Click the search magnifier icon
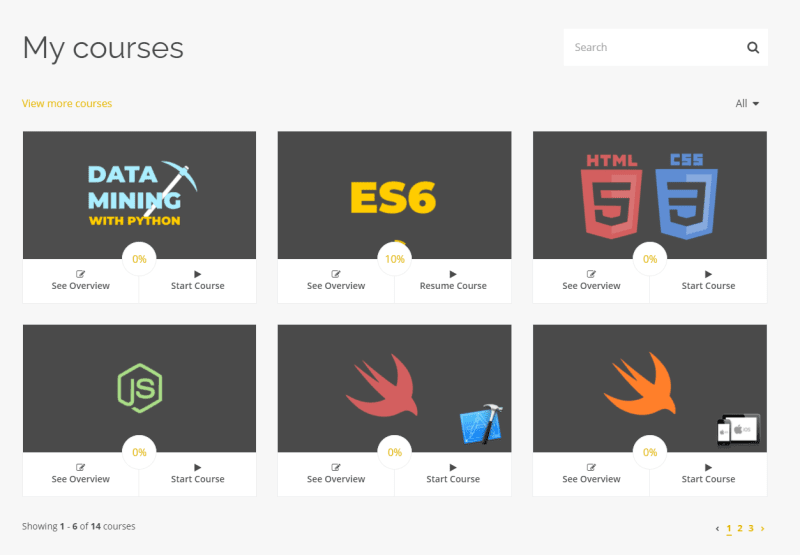 (x=753, y=47)
